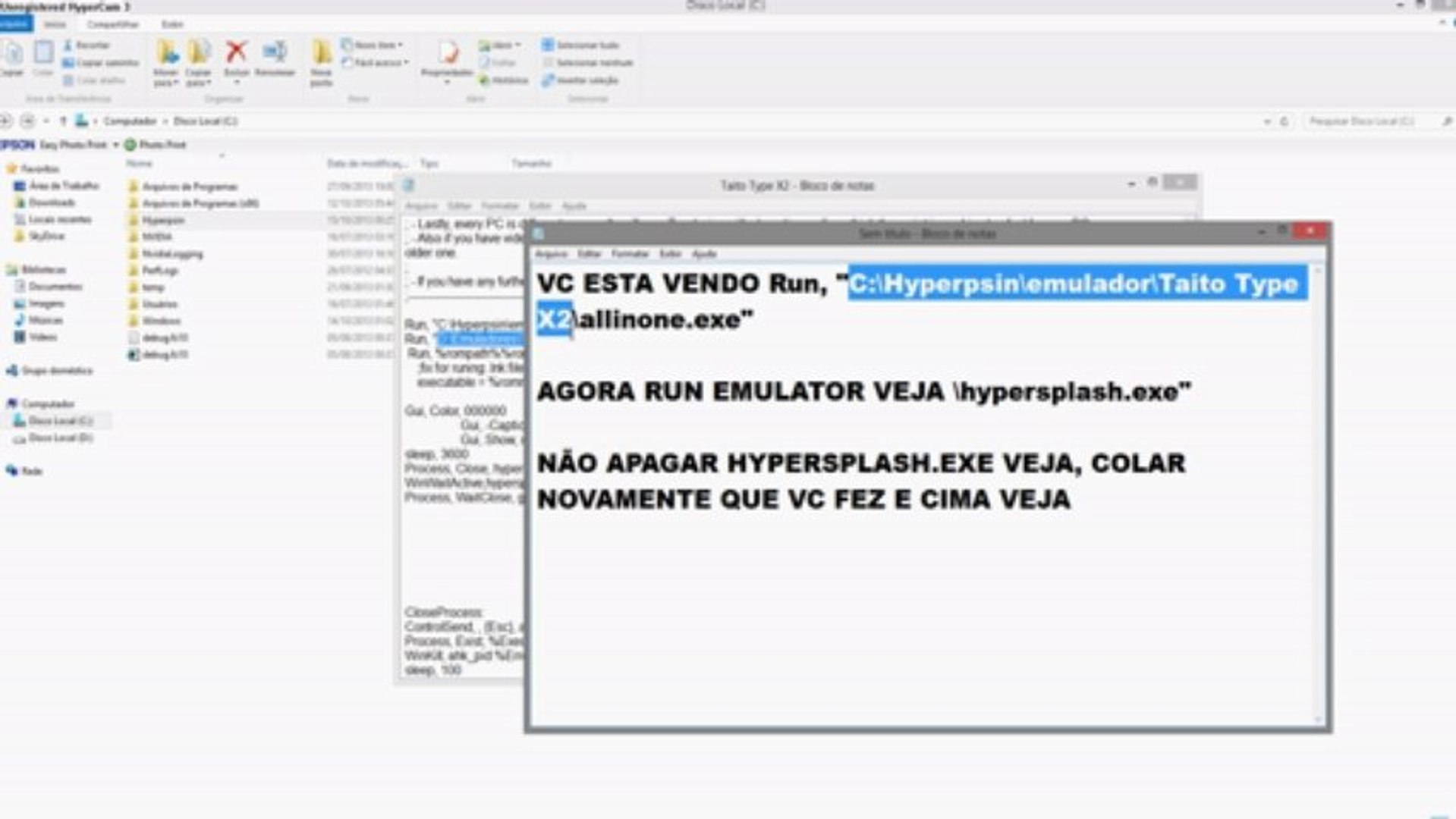This screenshot has width=1456, height=819.
Task: Open the Novo item dropdown
Action: (372, 45)
